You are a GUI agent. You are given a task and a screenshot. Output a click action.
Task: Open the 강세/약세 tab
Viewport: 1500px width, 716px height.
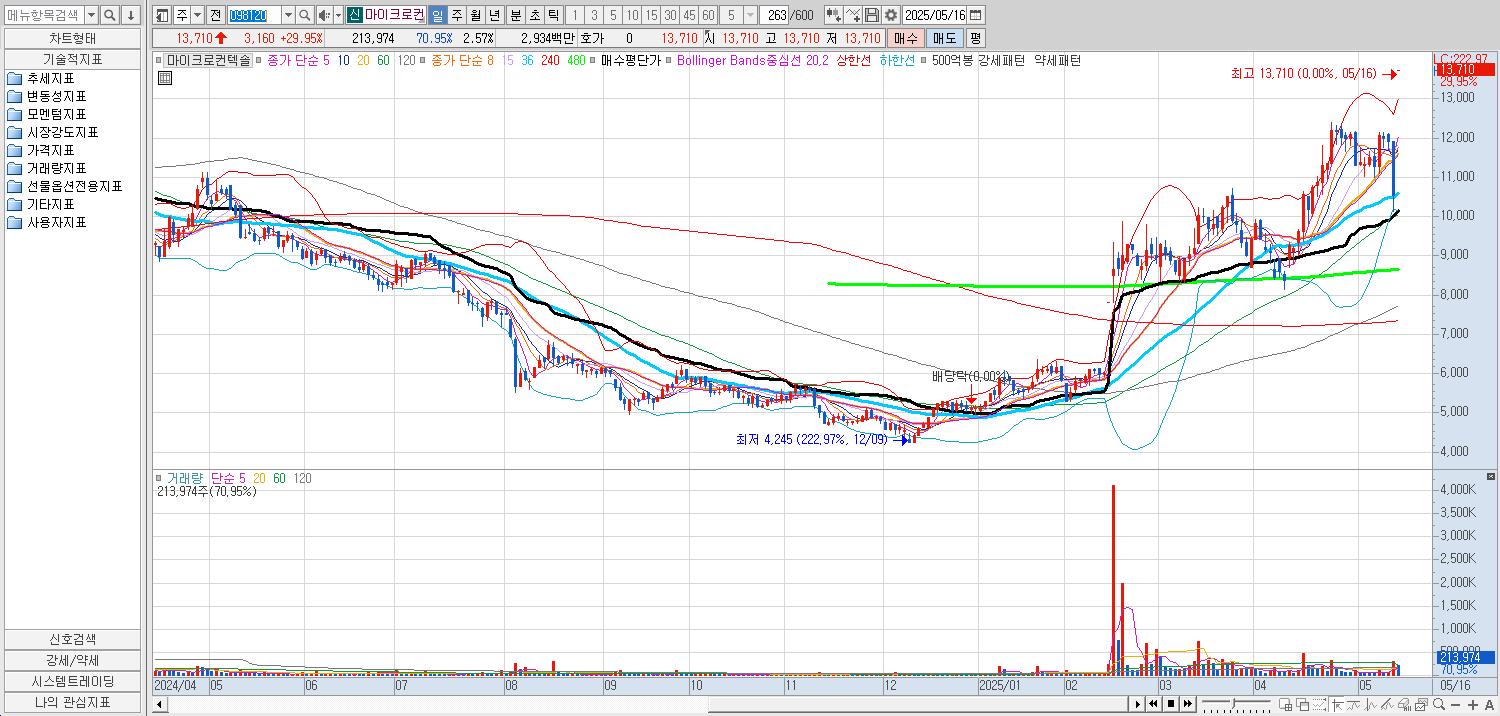72,660
